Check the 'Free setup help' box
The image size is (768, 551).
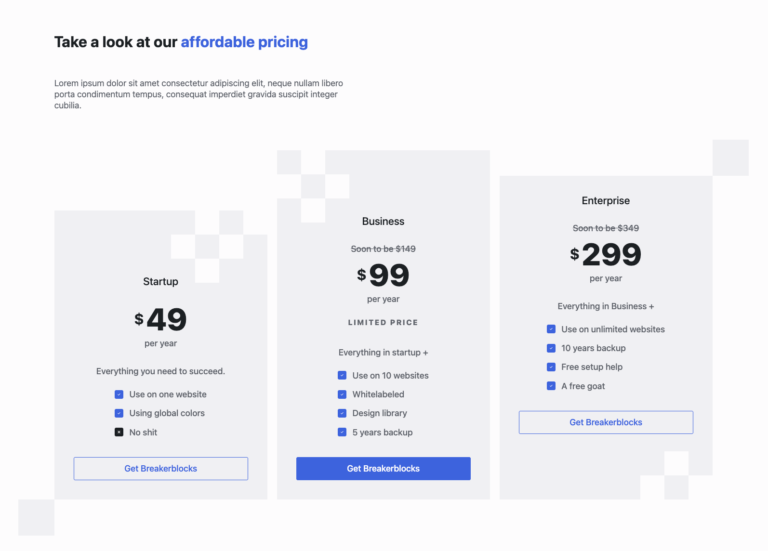pyautogui.click(x=551, y=367)
